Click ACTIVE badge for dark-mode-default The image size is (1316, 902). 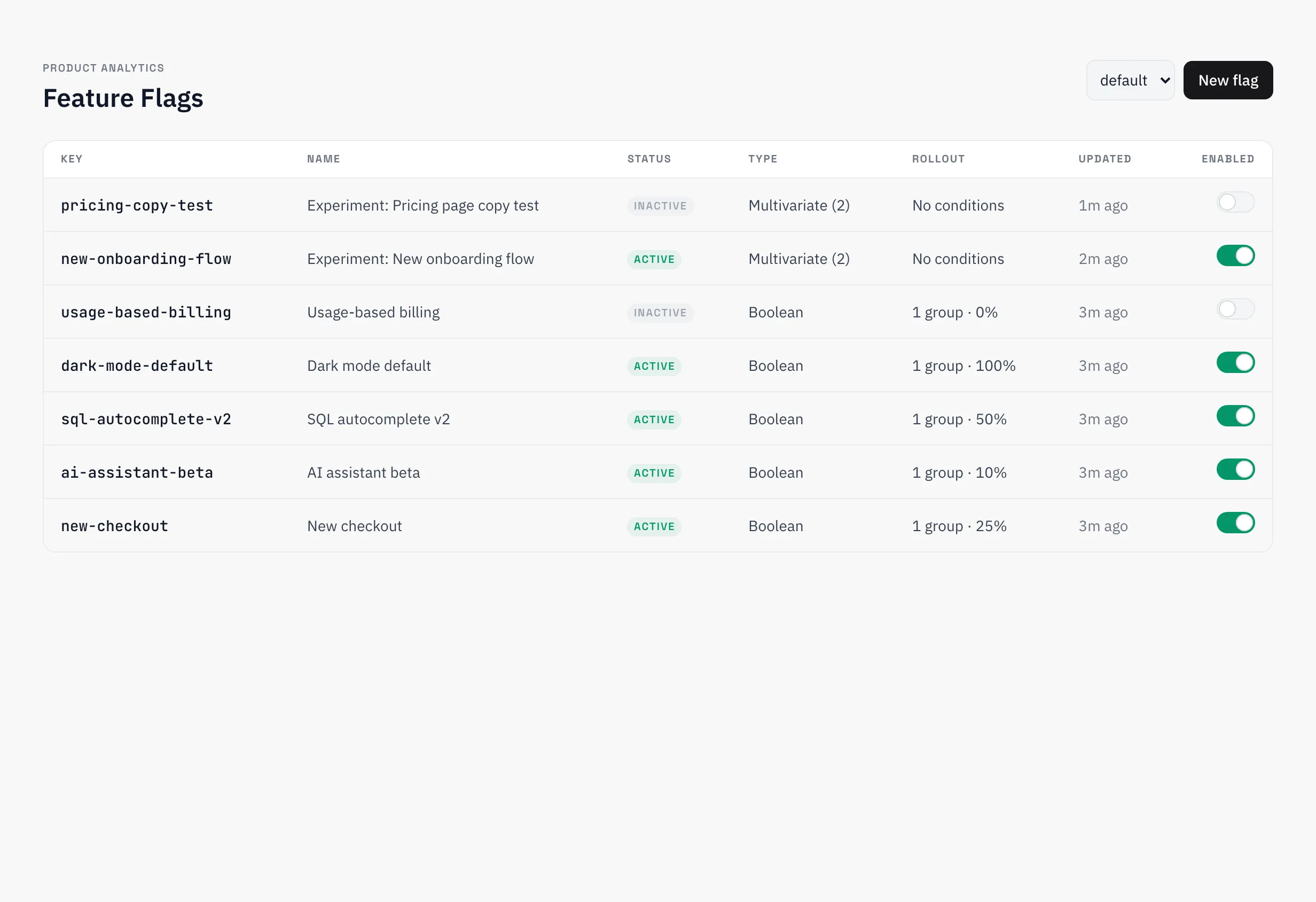coord(654,367)
